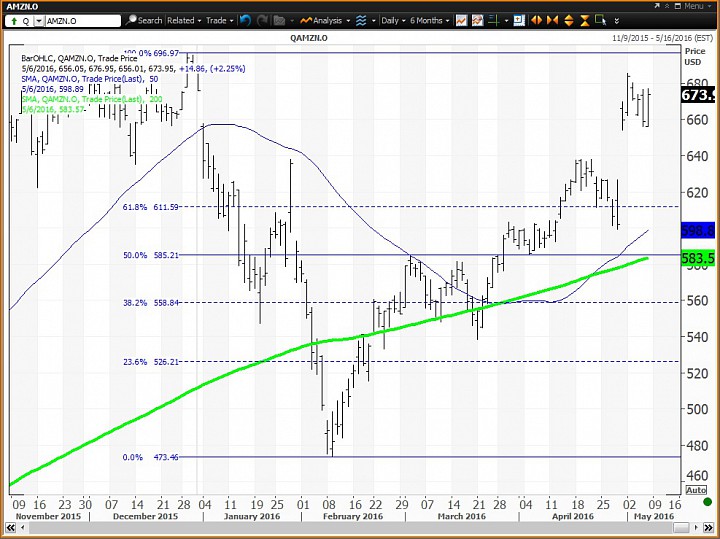Click the green status indicator dot
Screen dimensions: 720x539
point(707,502)
